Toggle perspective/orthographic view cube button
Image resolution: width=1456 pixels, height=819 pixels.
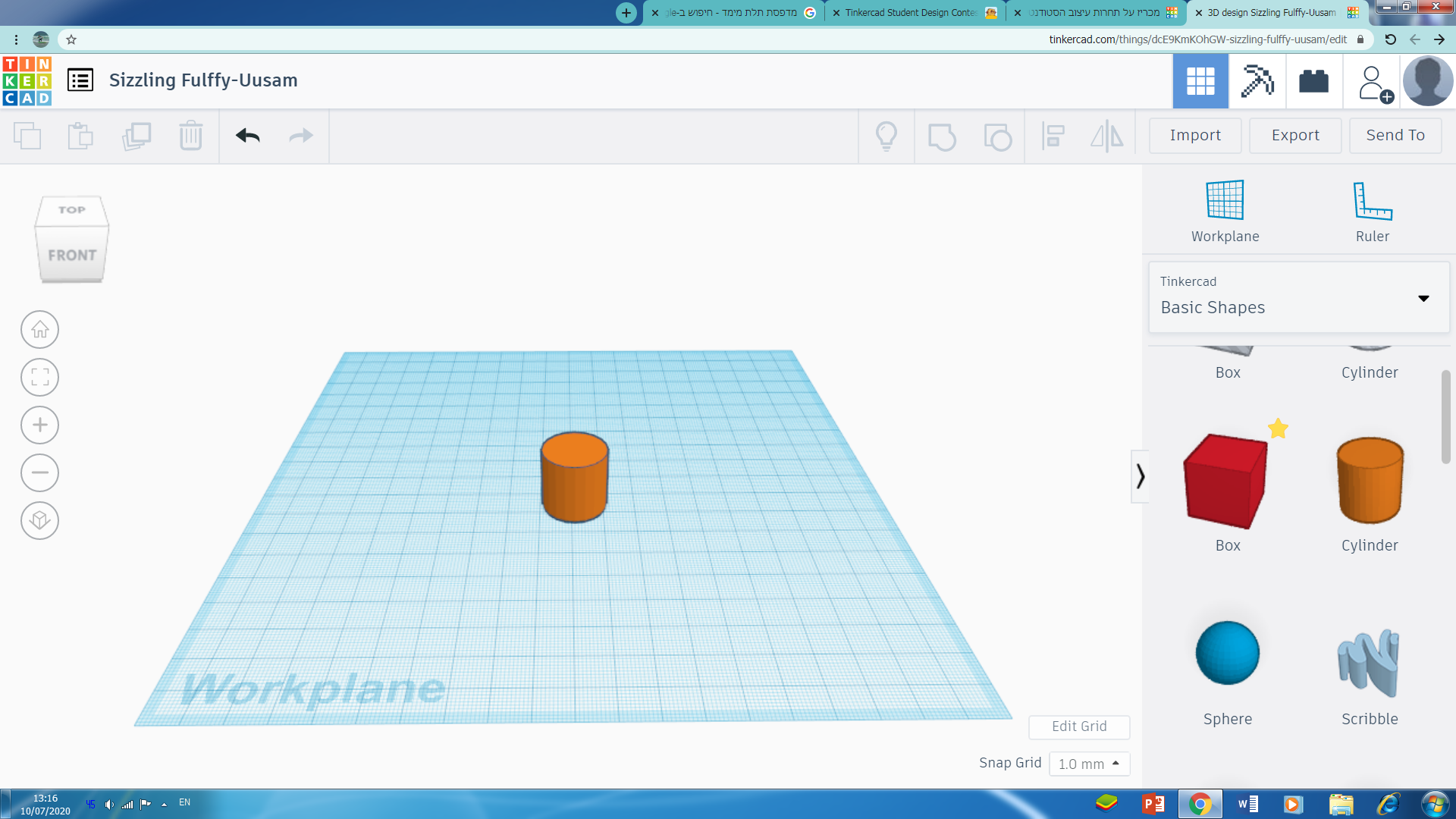pos(39,520)
